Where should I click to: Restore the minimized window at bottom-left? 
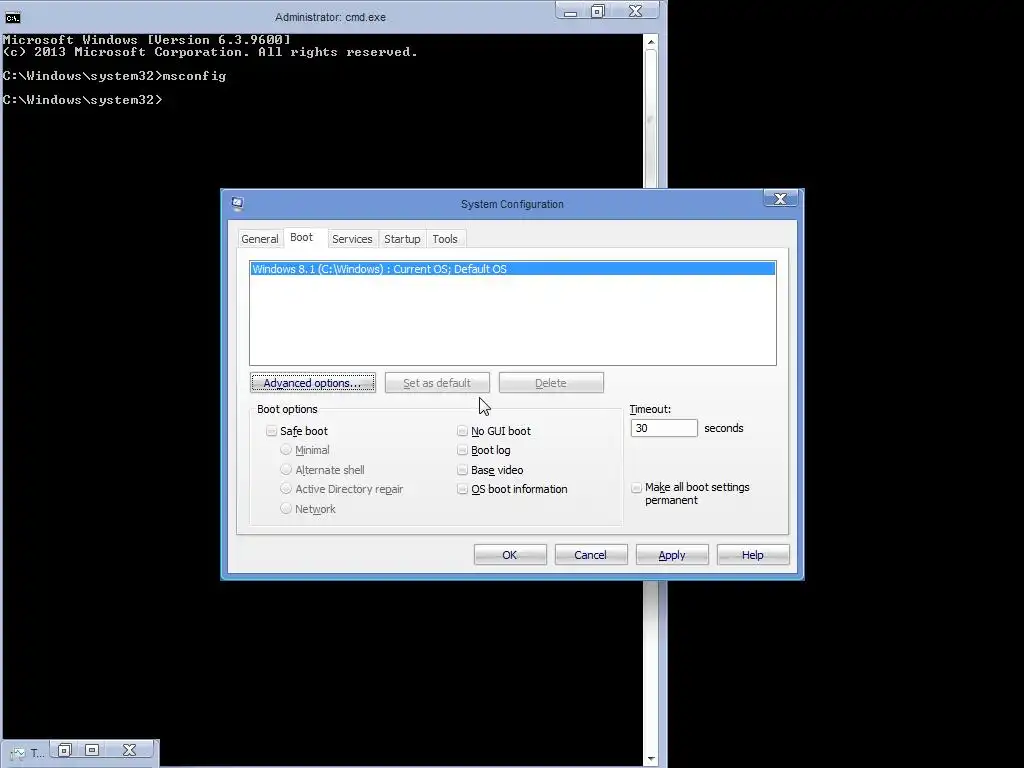point(65,750)
